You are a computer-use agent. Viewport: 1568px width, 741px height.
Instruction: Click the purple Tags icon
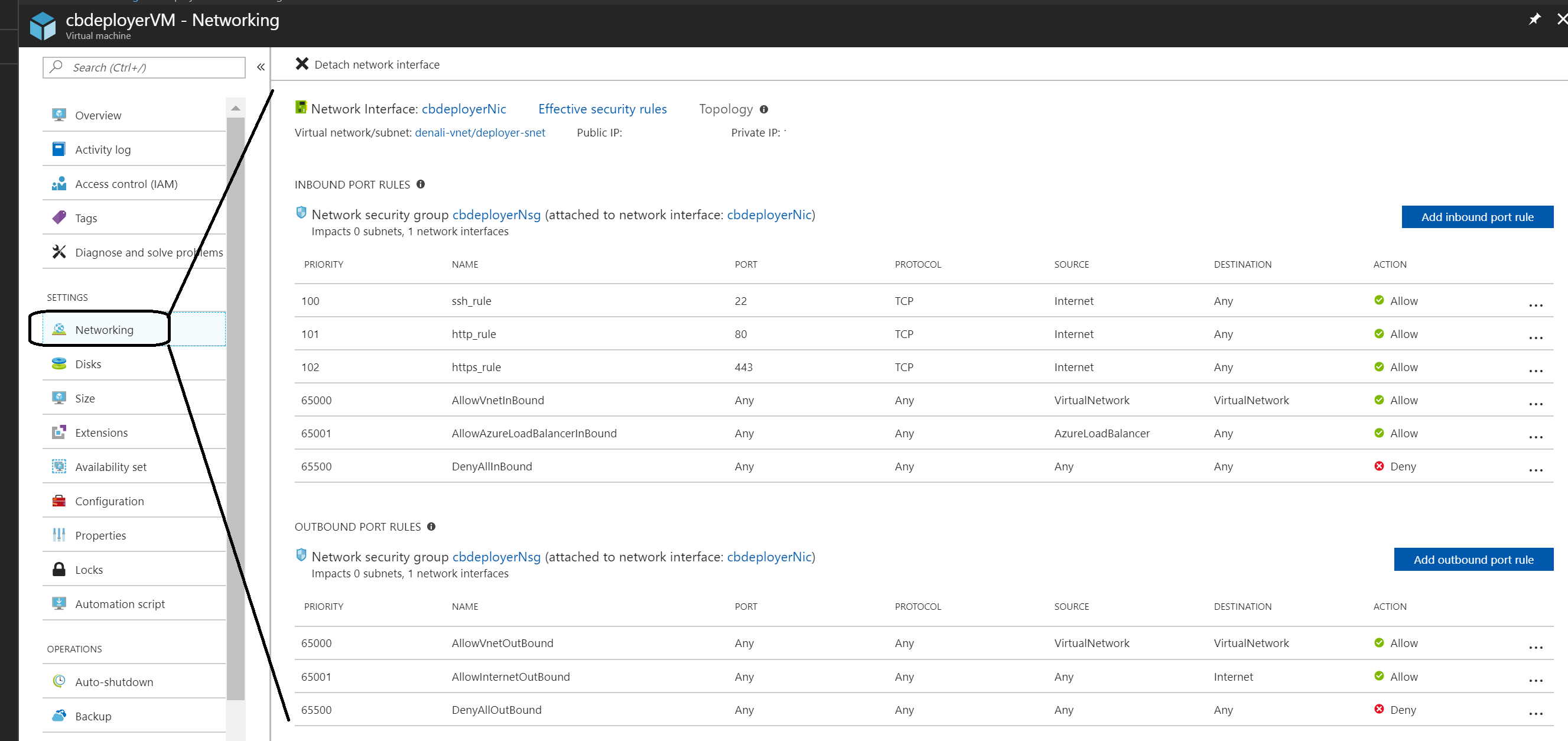[59, 217]
